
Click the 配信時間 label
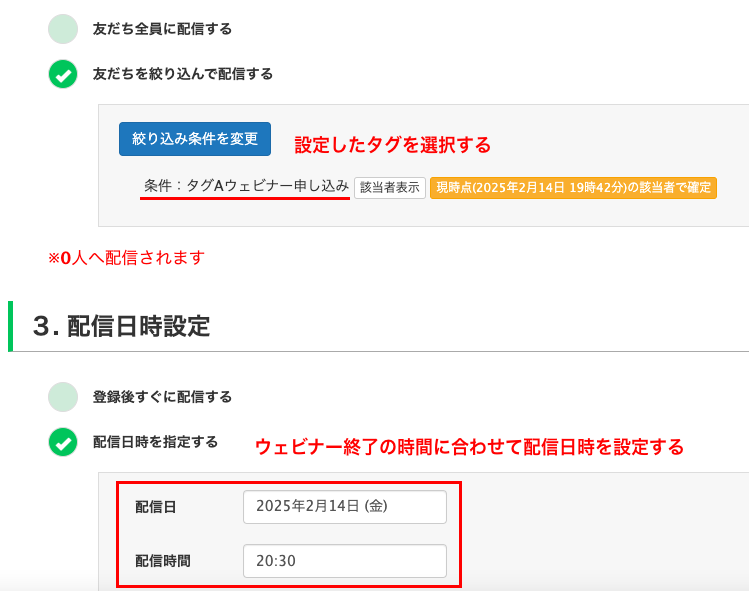[x=163, y=561]
